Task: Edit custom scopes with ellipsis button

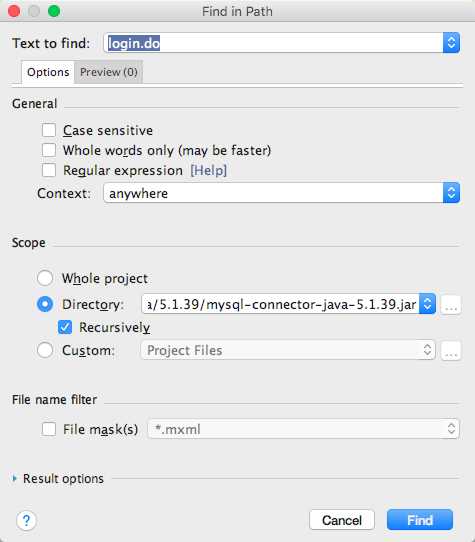Action: (451, 351)
